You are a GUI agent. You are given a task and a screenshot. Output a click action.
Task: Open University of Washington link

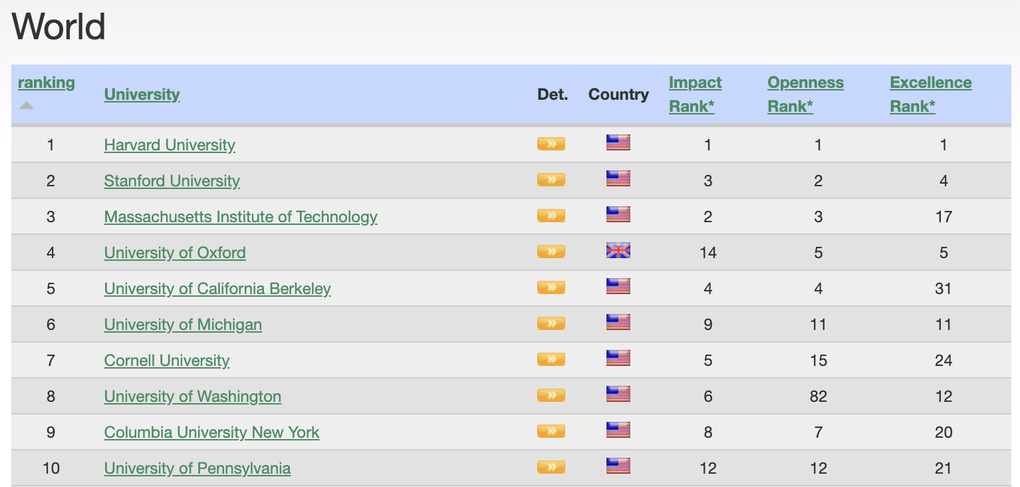[x=193, y=396]
